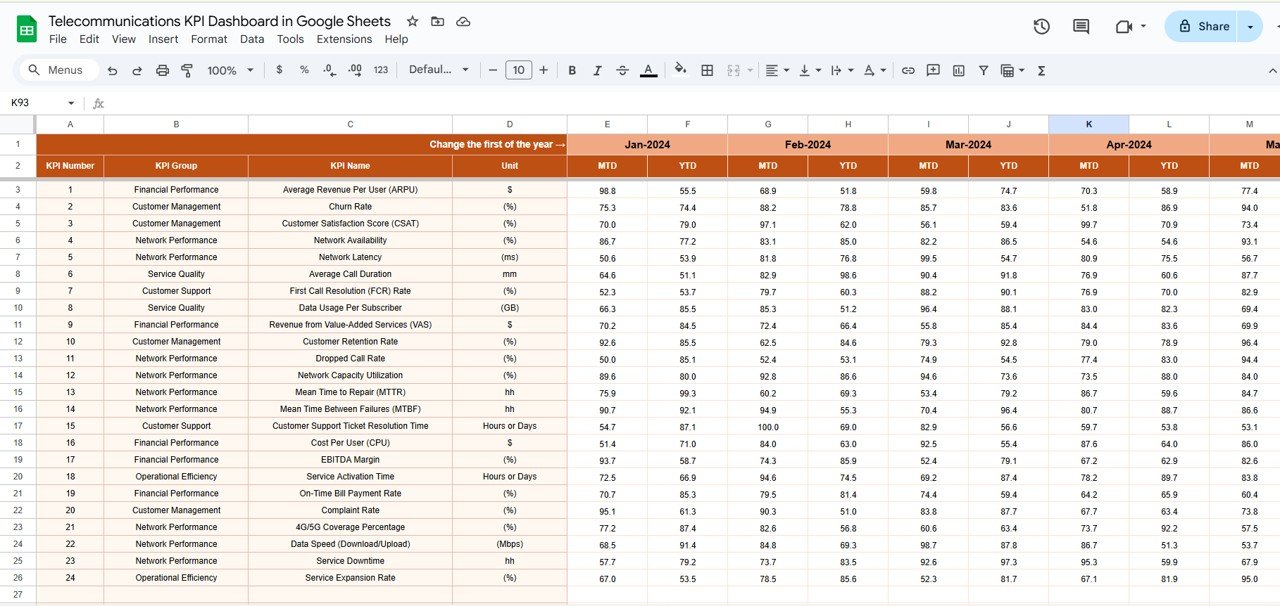Open the text rotation dropdown

[874, 70]
